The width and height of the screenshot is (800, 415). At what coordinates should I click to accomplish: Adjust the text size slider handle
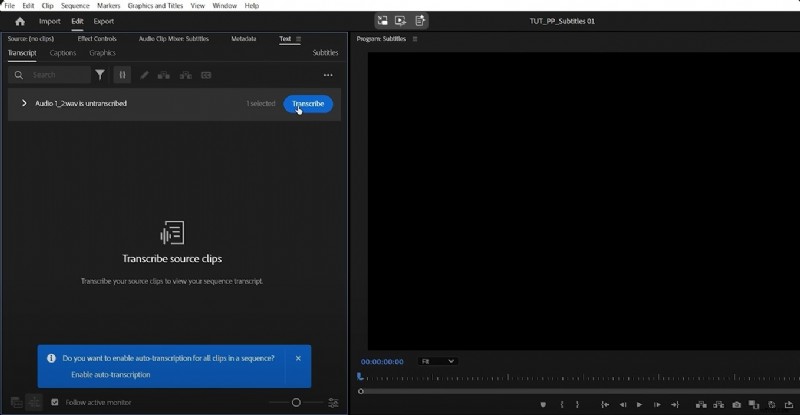(x=296, y=403)
